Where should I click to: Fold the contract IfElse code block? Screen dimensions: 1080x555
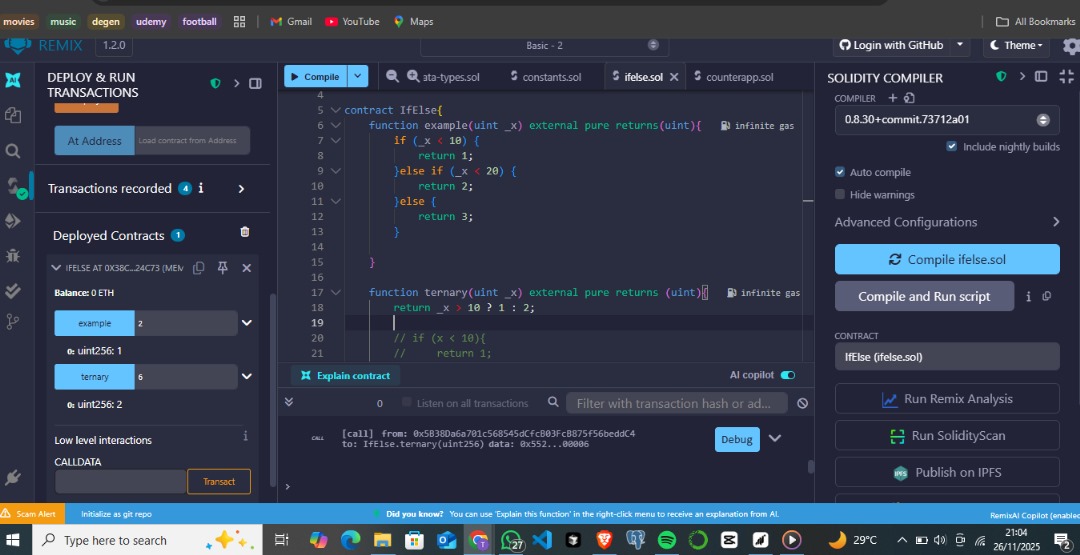tap(335, 110)
